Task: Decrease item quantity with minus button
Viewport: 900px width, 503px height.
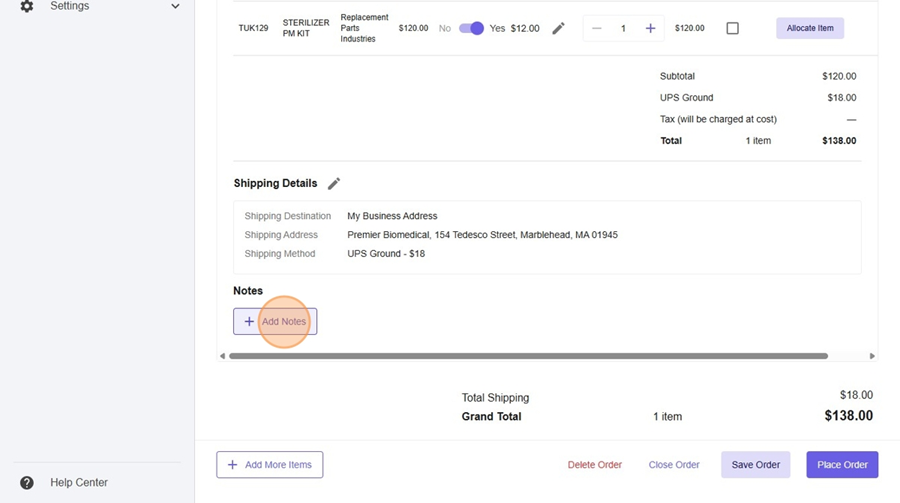Action: 597,28
